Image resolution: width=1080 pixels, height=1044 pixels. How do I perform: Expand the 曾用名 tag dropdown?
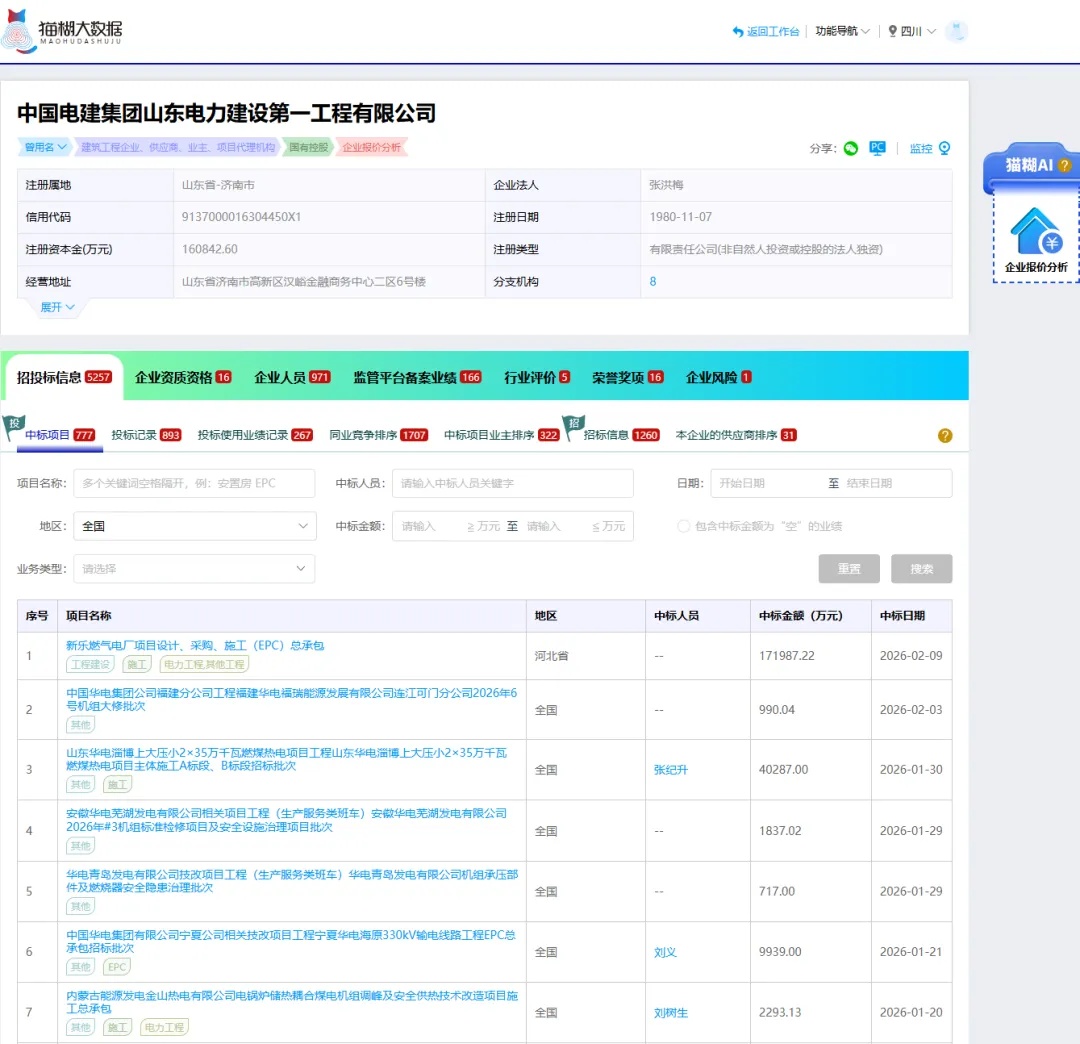click(x=44, y=147)
